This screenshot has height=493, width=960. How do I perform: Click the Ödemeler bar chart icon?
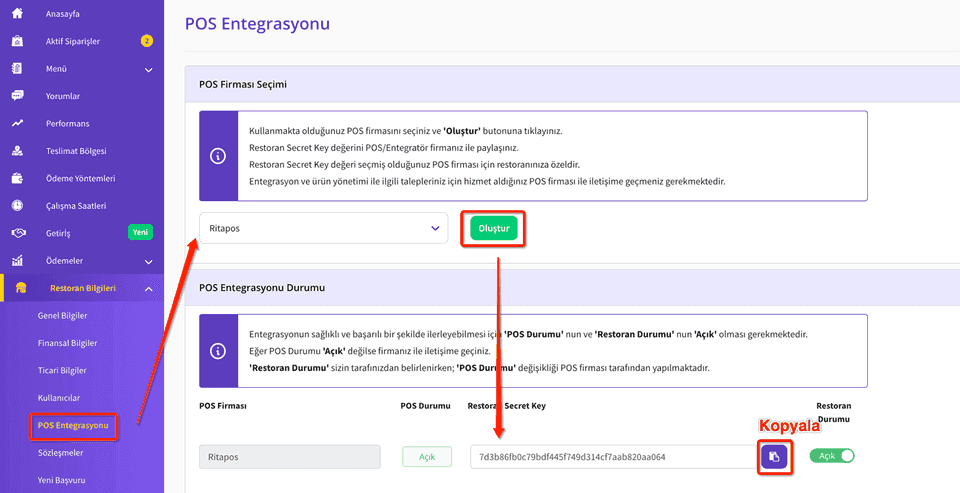tap(17, 261)
